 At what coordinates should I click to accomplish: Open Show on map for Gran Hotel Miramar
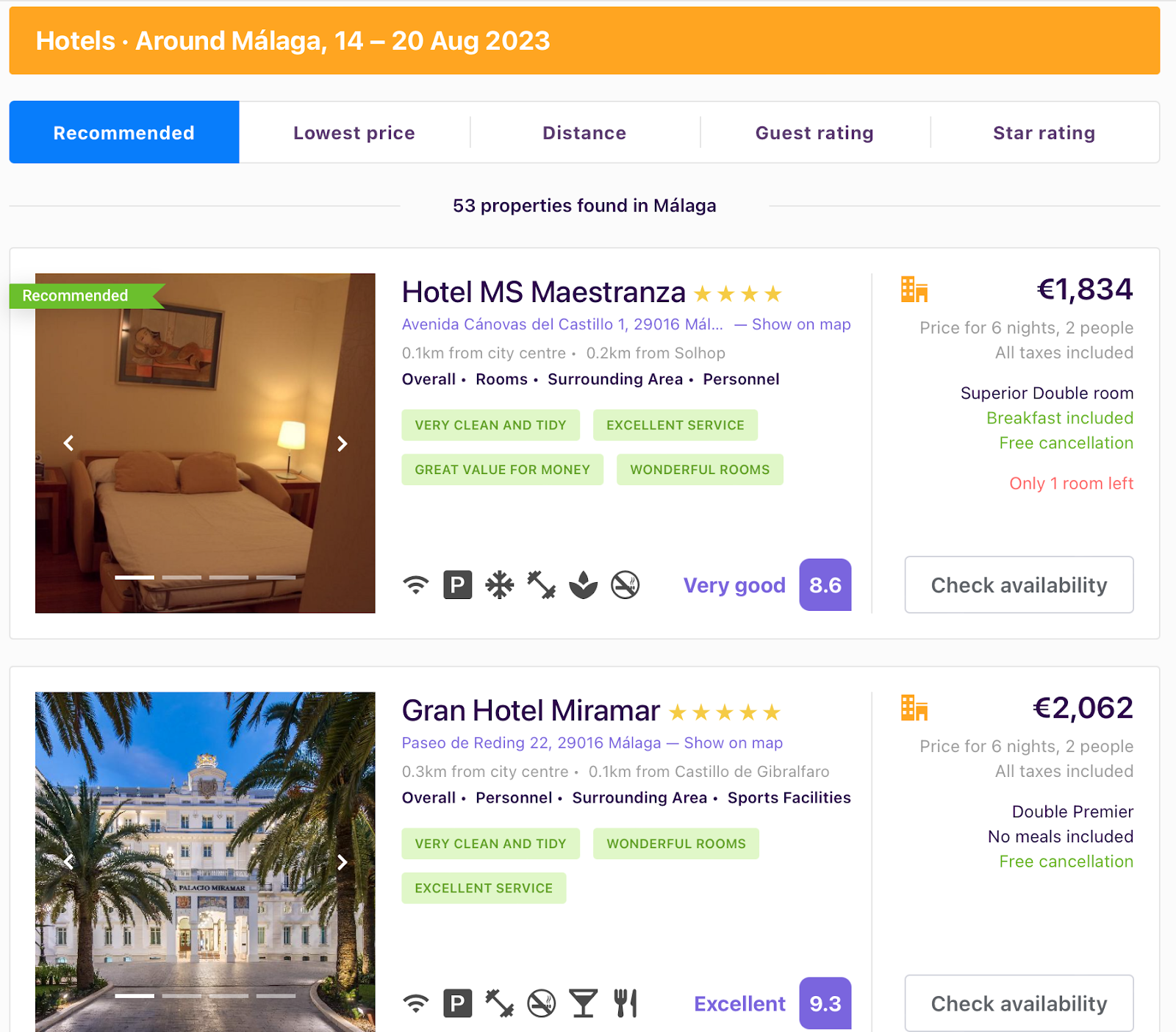733,742
